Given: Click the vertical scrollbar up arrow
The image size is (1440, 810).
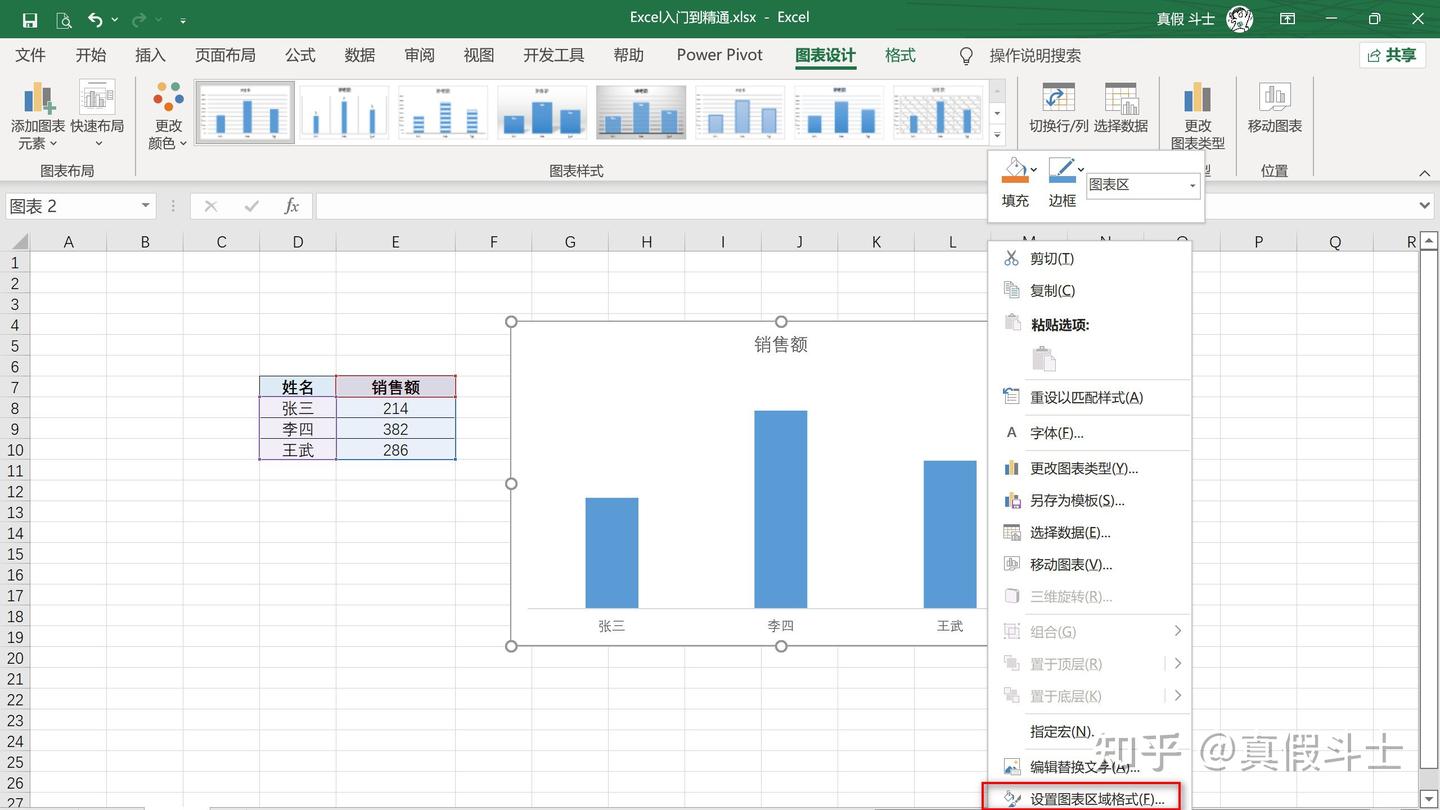Looking at the screenshot, I should coord(1429,240).
